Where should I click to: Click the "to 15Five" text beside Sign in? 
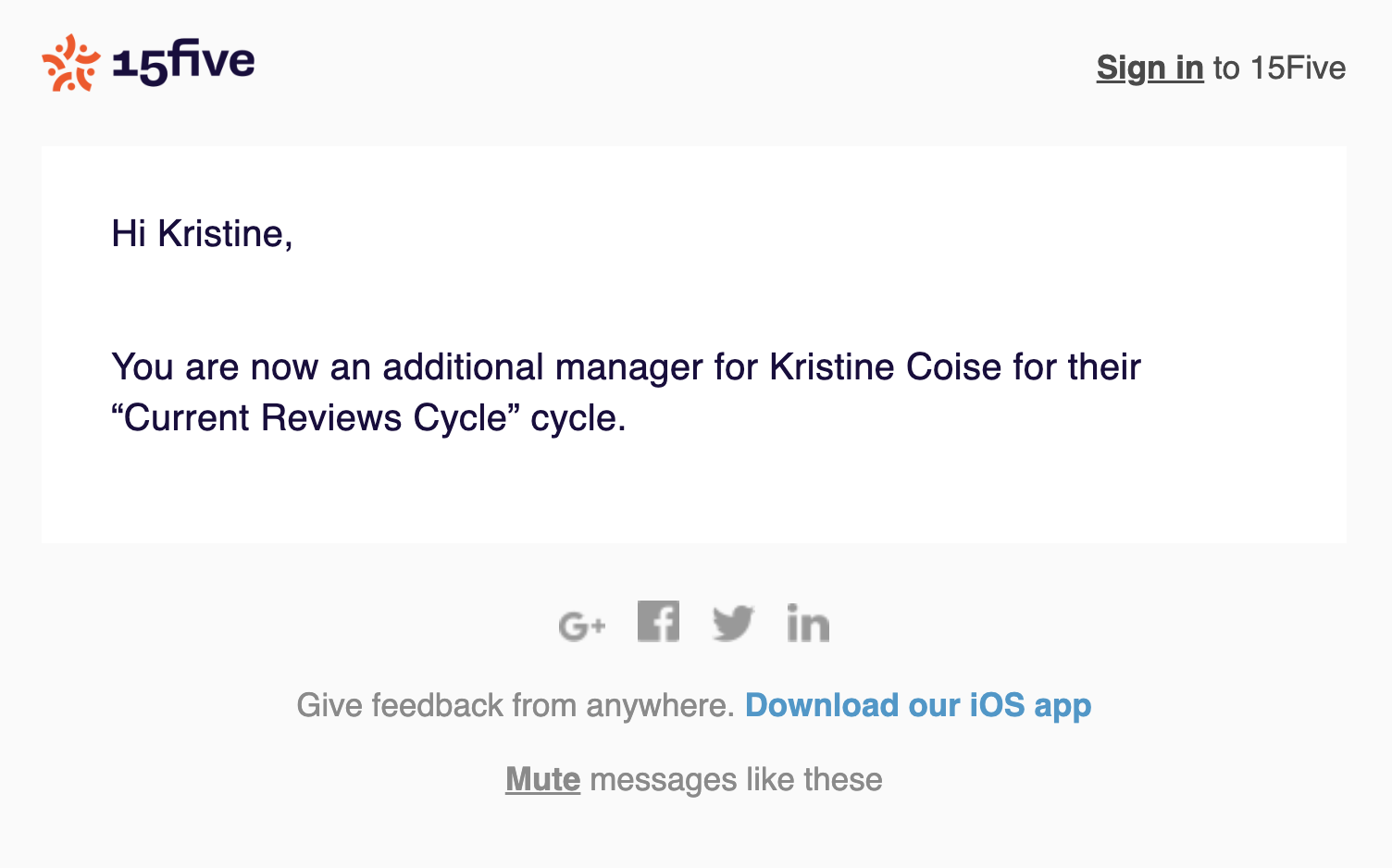[x=1279, y=68]
